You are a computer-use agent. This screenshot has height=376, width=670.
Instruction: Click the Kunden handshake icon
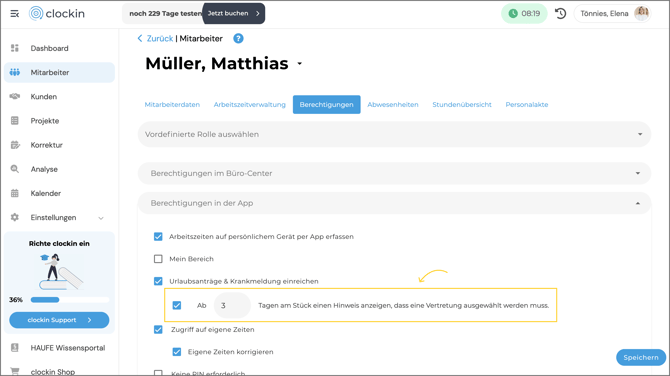coord(15,97)
